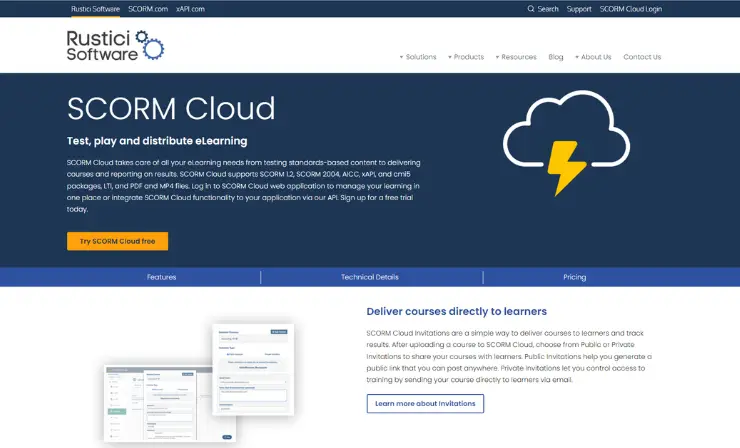
Task: Switch to the Pricing tab
Action: point(574,277)
